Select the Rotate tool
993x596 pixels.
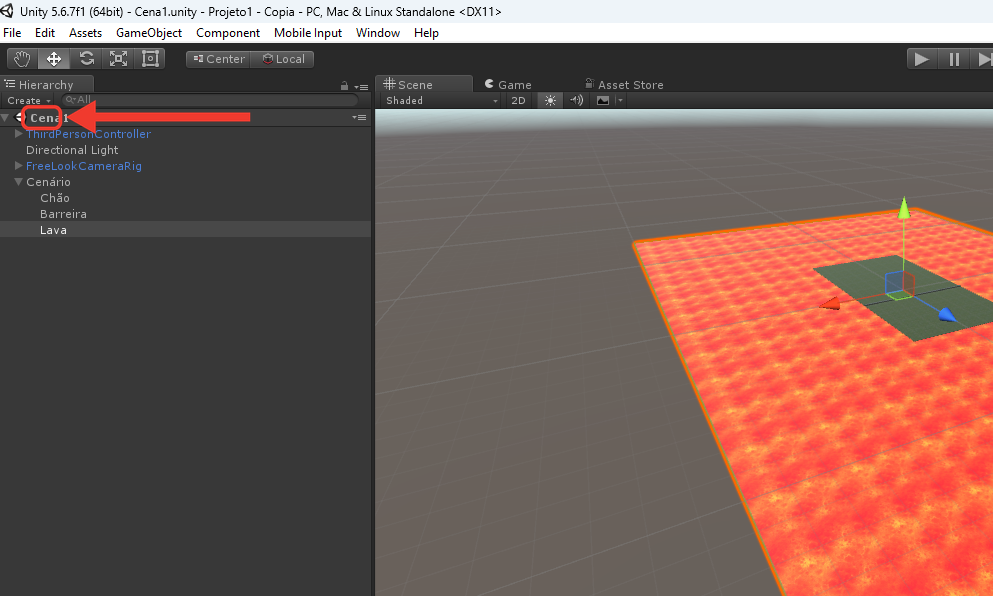pyautogui.click(x=86, y=59)
